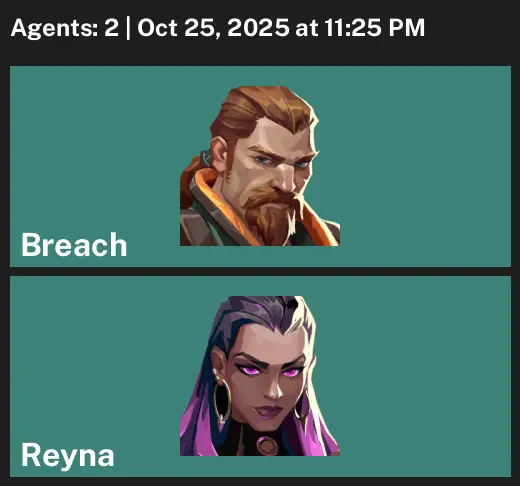Click the Breach agent portrait

click(x=260, y=166)
